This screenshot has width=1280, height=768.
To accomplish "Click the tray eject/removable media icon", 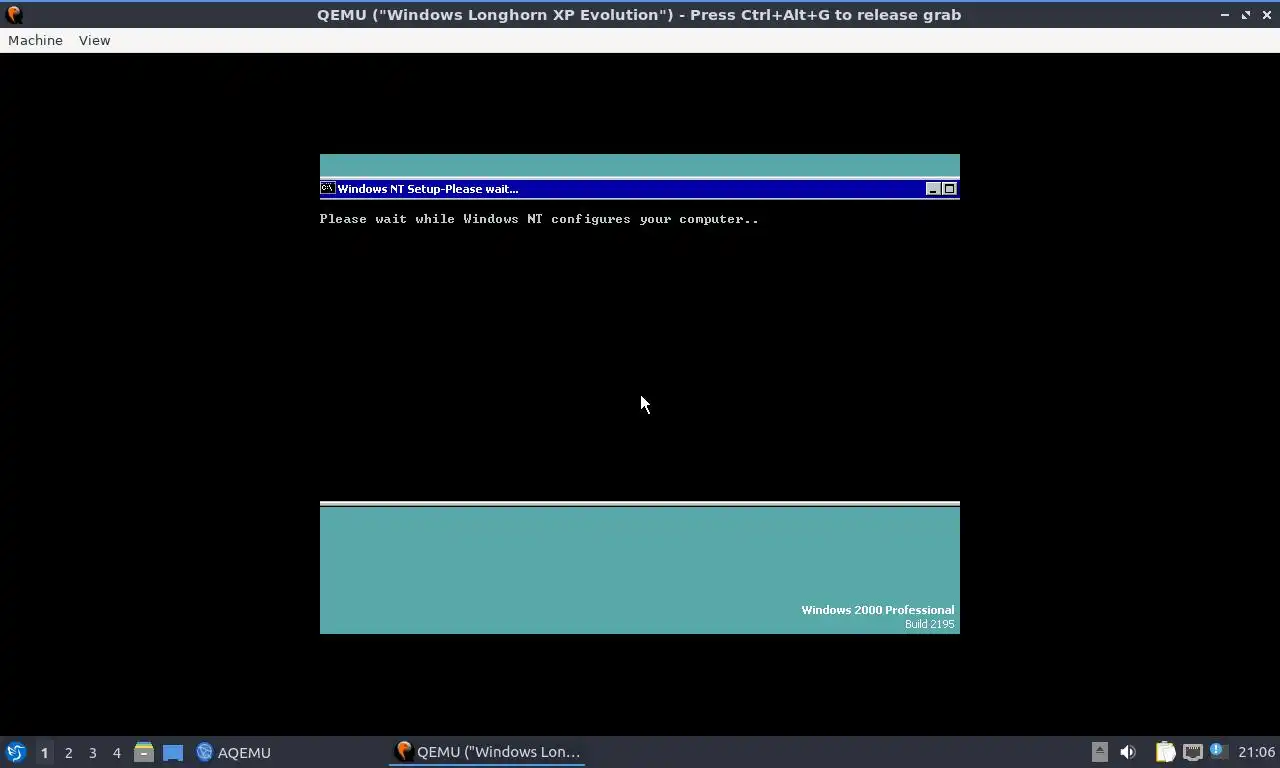I will [x=1099, y=752].
